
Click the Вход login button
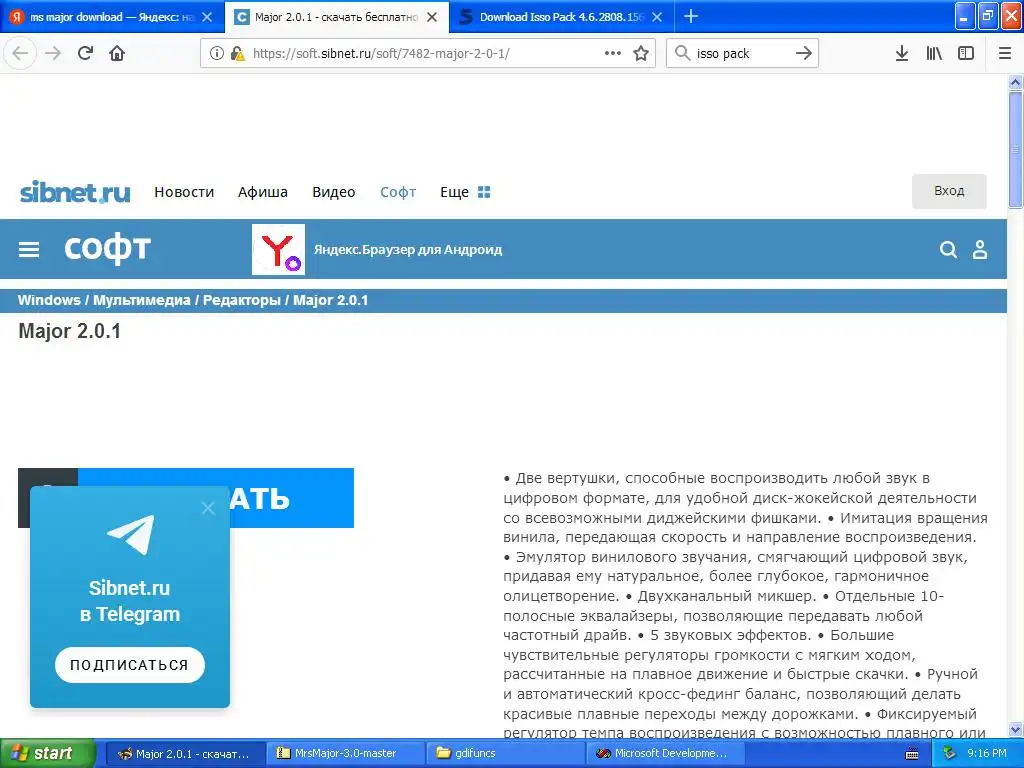pos(949,191)
